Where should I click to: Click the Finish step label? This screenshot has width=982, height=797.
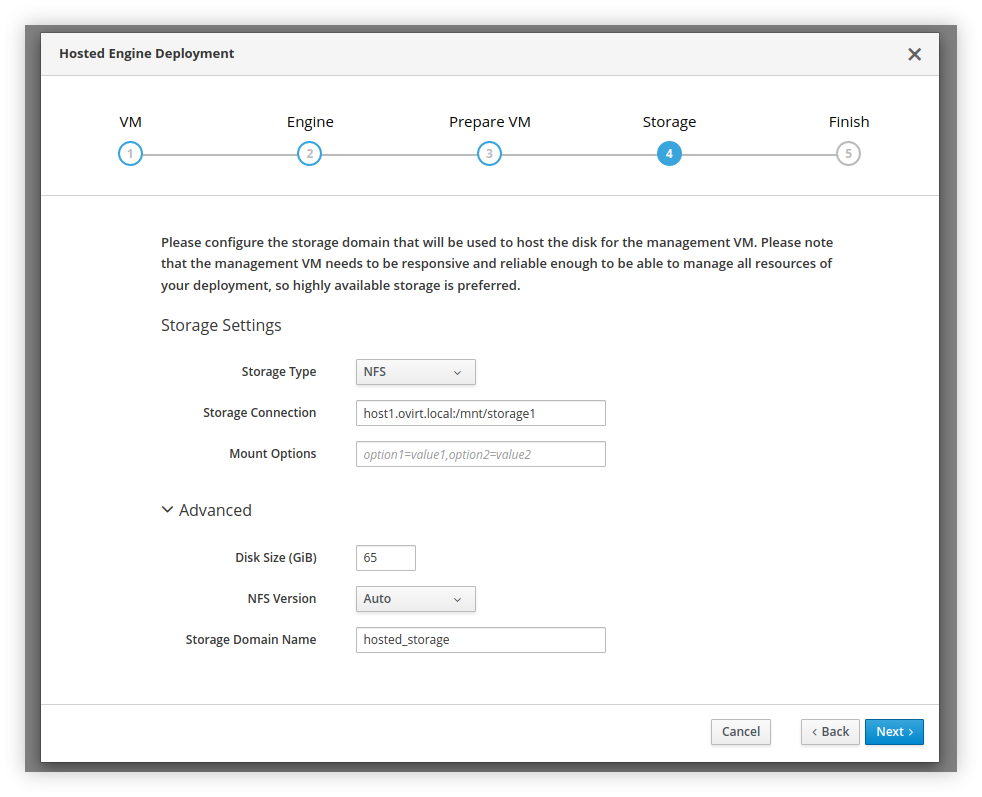coord(848,122)
